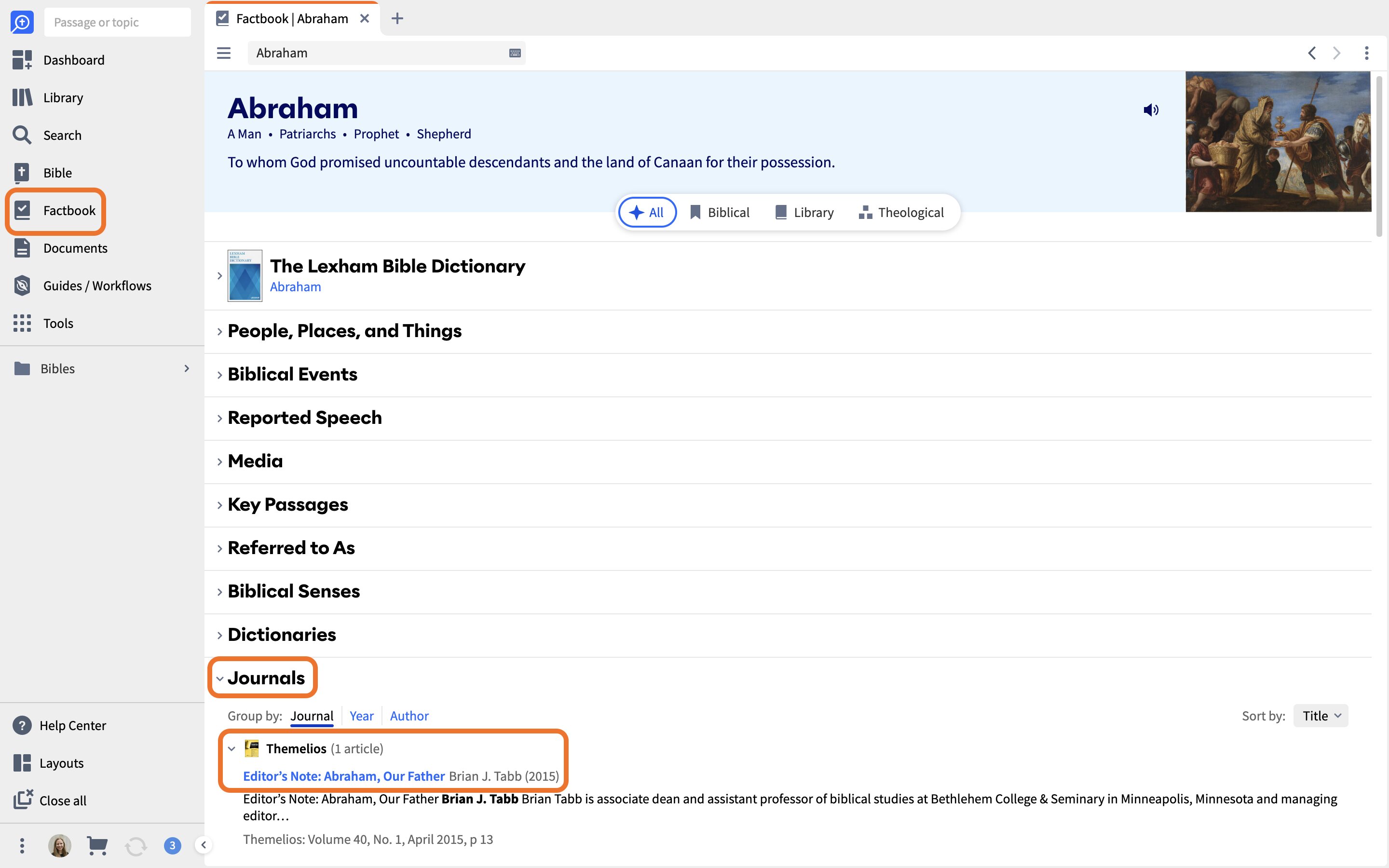
Task: Click the Themelios journal icon
Action: (x=251, y=748)
